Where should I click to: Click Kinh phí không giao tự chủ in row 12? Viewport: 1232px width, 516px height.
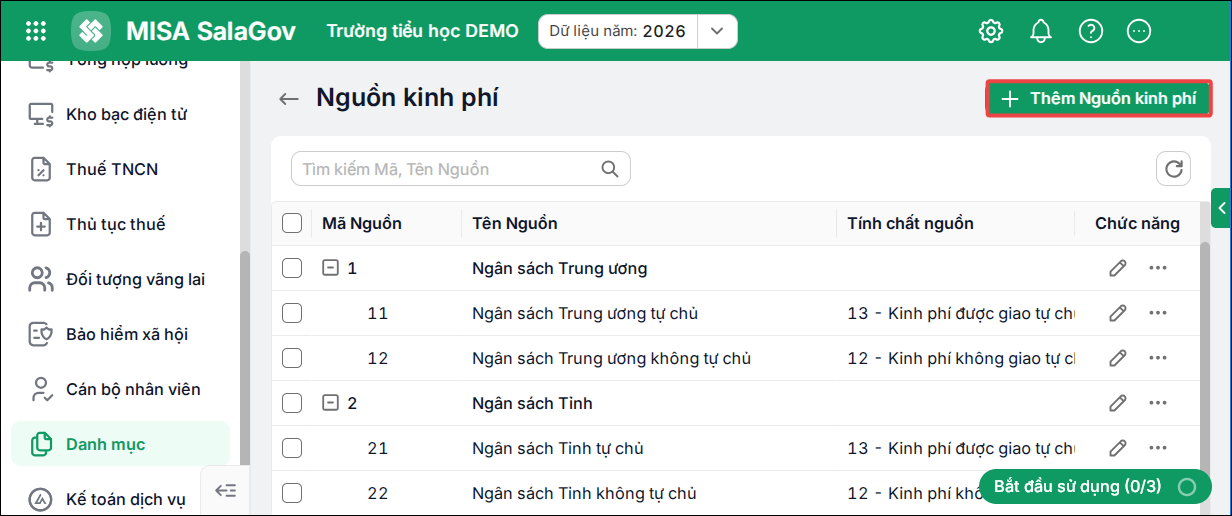961,358
